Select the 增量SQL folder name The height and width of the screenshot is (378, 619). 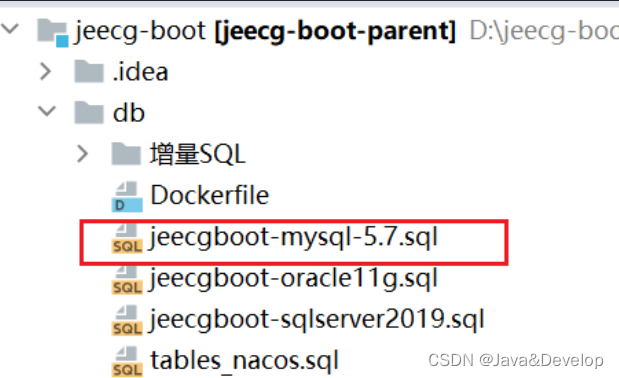point(198,153)
